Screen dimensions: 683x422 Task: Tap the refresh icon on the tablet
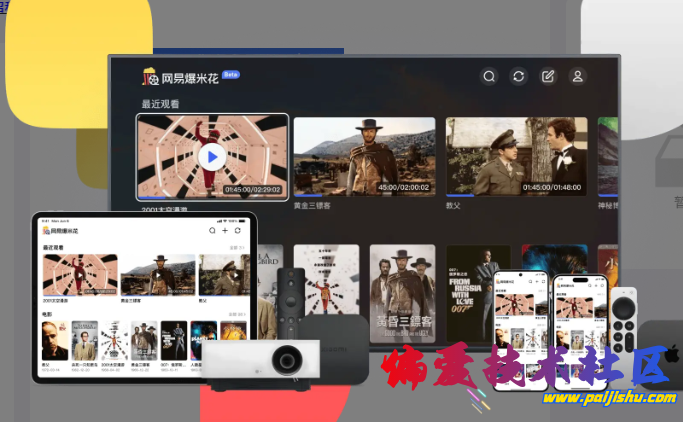click(x=238, y=231)
